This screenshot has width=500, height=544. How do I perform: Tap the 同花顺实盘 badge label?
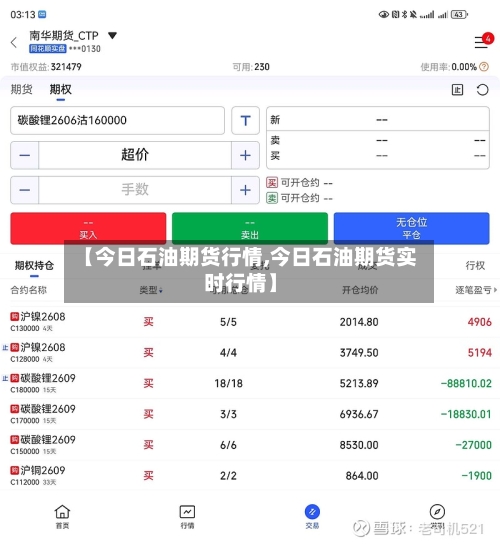[x=48, y=49]
